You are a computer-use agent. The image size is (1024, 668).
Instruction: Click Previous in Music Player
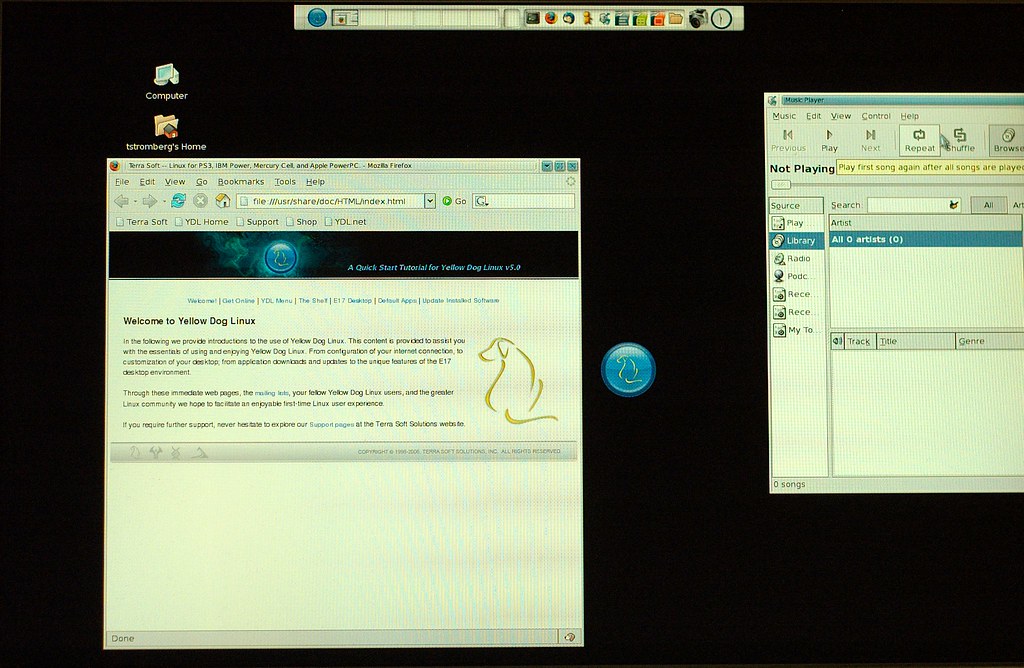click(x=788, y=140)
